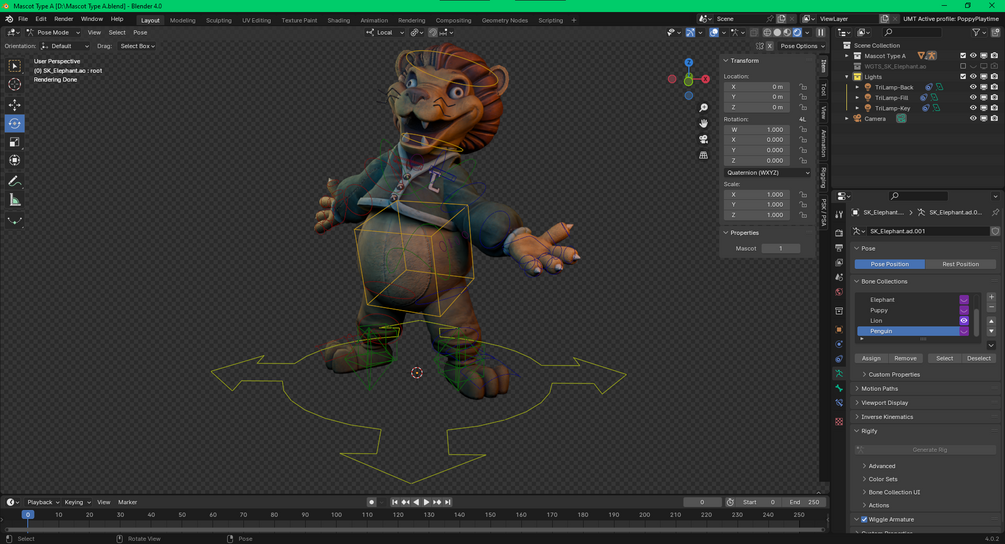Expand the Viewport Display panel

click(x=926, y=402)
